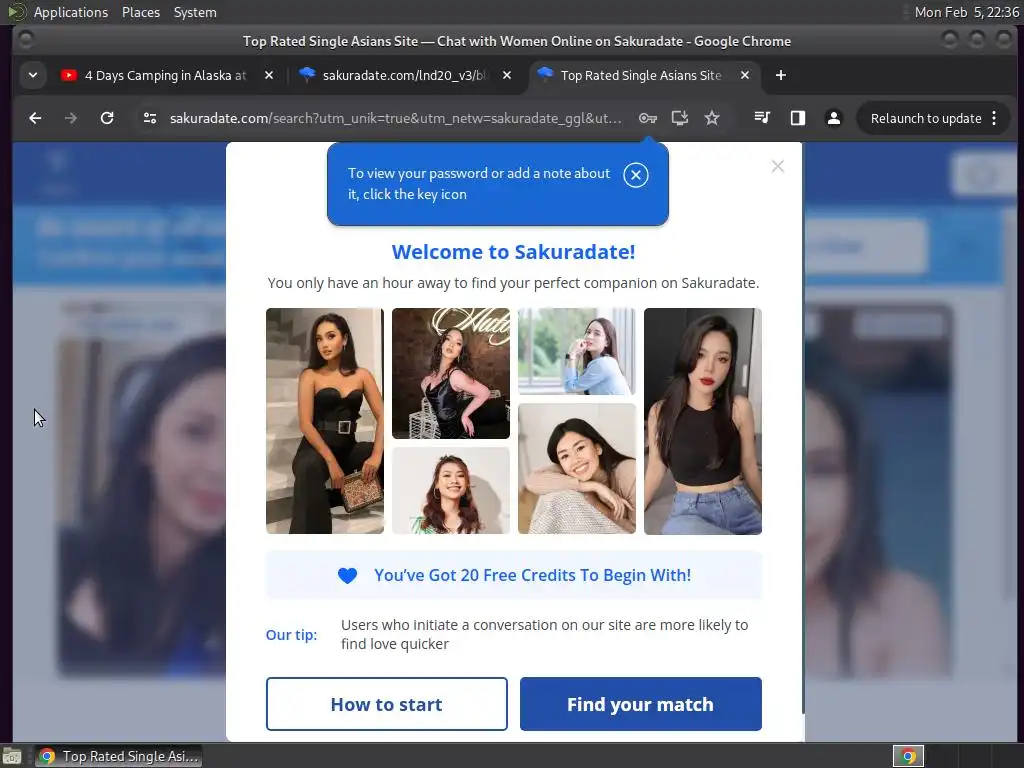This screenshot has width=1024, height=768.
Task: Close the sakuradate.com/lnd20_v3 tab
Action: coord(507,75)
